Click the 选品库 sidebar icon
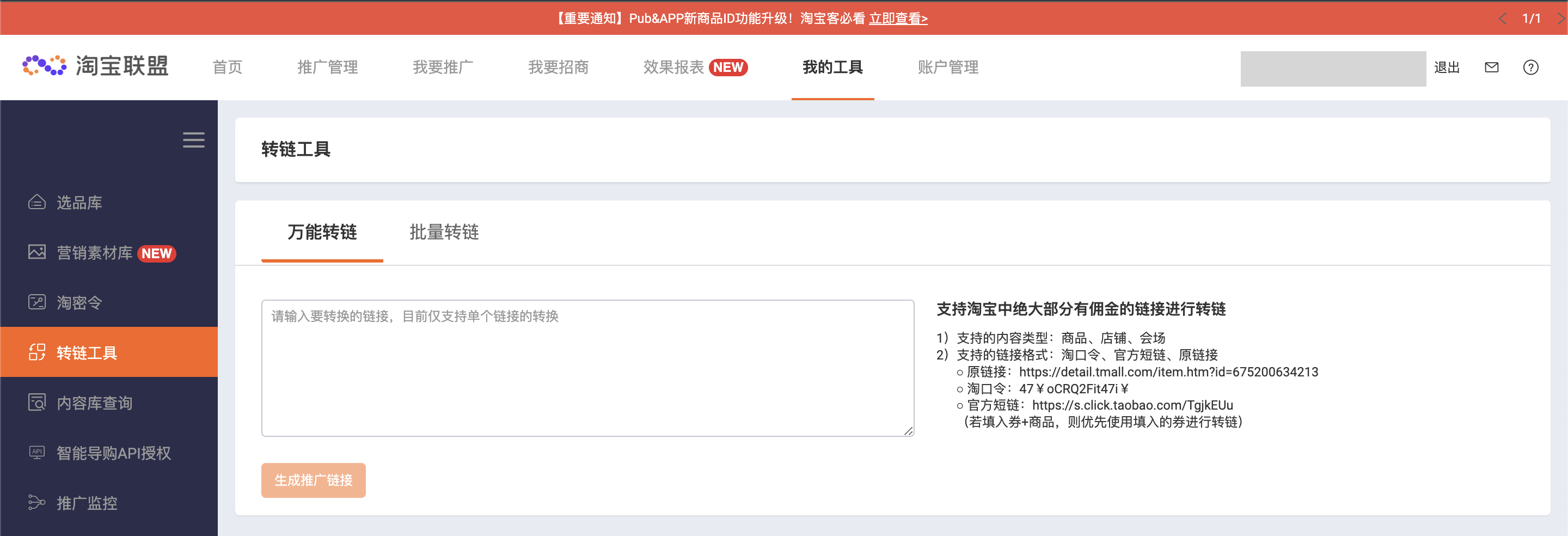This screenshot has width=1568, height=536. click(x=36, y=202)
